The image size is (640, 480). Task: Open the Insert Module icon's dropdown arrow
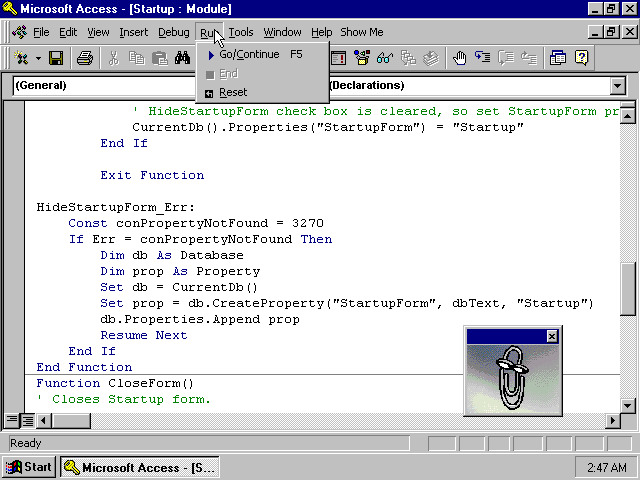(x=38, y=58)
